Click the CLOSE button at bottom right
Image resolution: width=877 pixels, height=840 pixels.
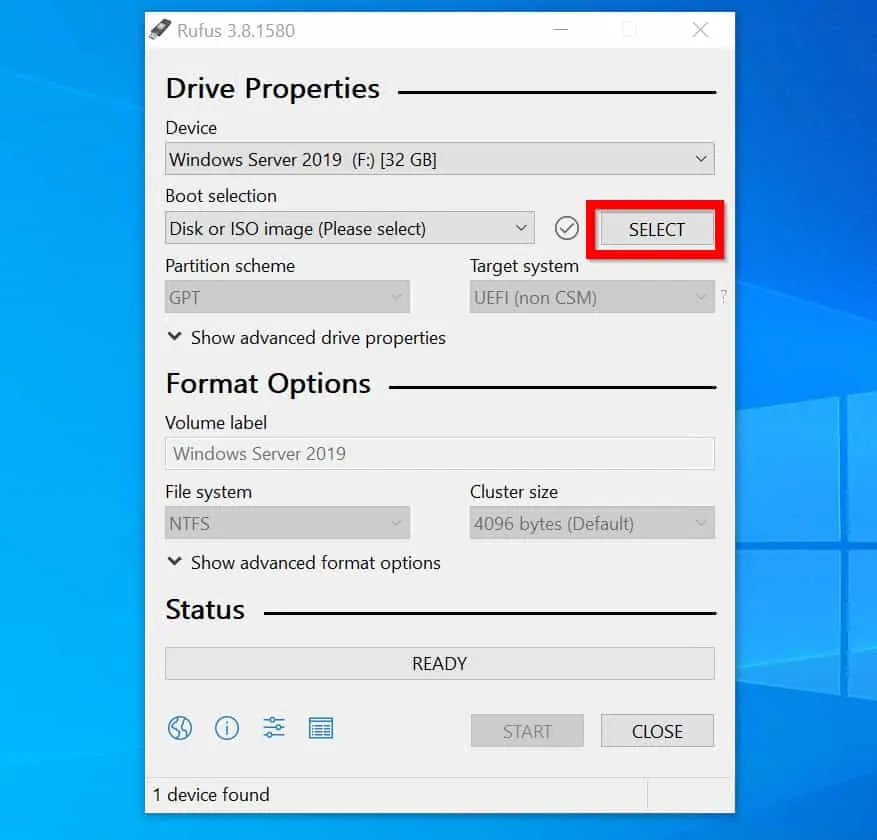click(657, 731)
